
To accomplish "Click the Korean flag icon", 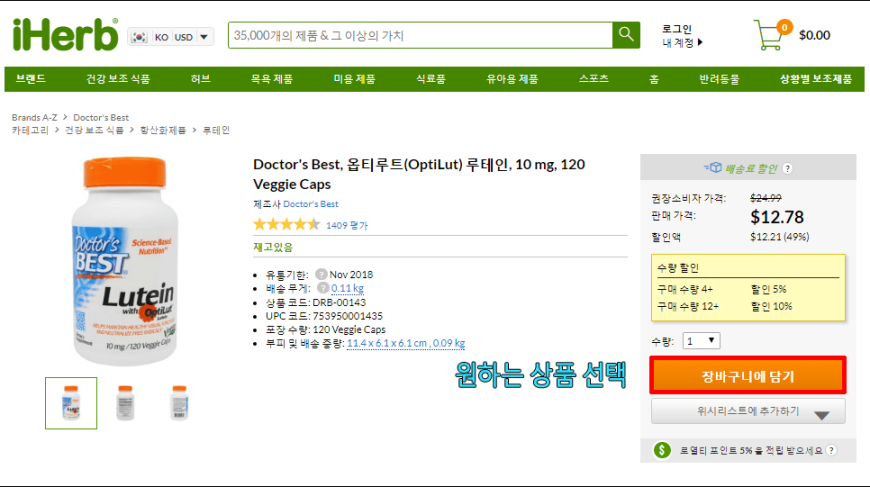I will [x=139, y=37].
